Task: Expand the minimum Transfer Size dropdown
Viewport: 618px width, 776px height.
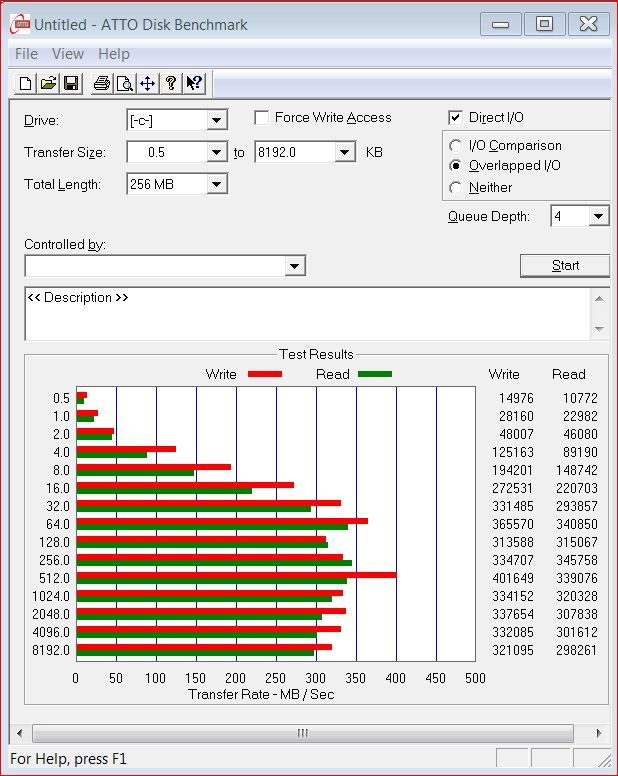Action: [x=216, y=152]
